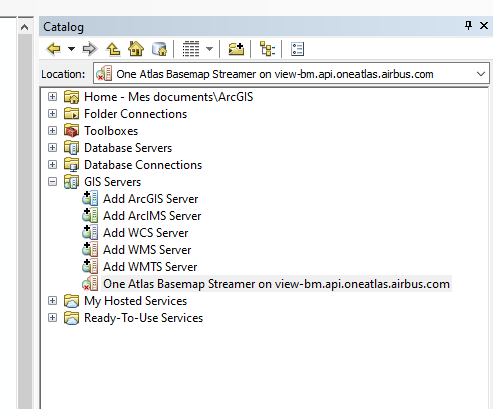
Task: Open the Back history dropdown arrow
Action: tap(71, 49)
